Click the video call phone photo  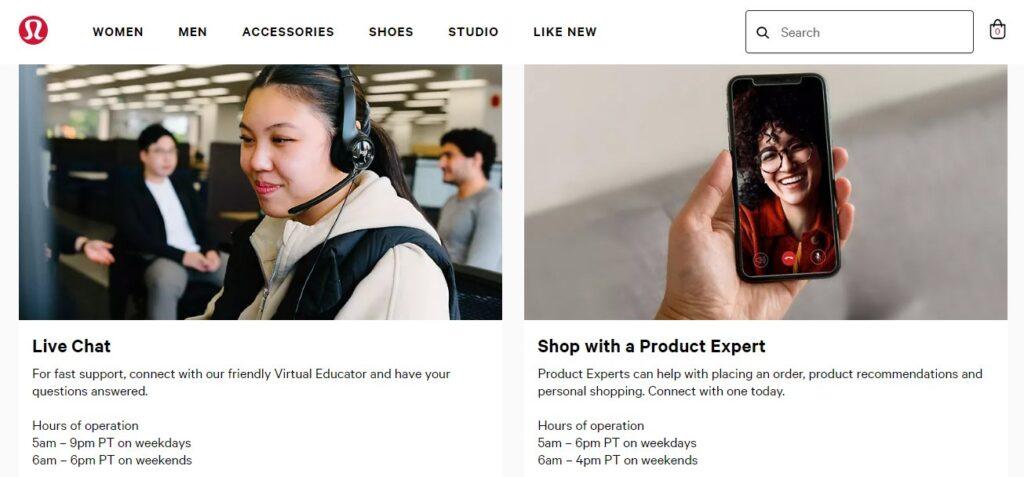[765, 191]
